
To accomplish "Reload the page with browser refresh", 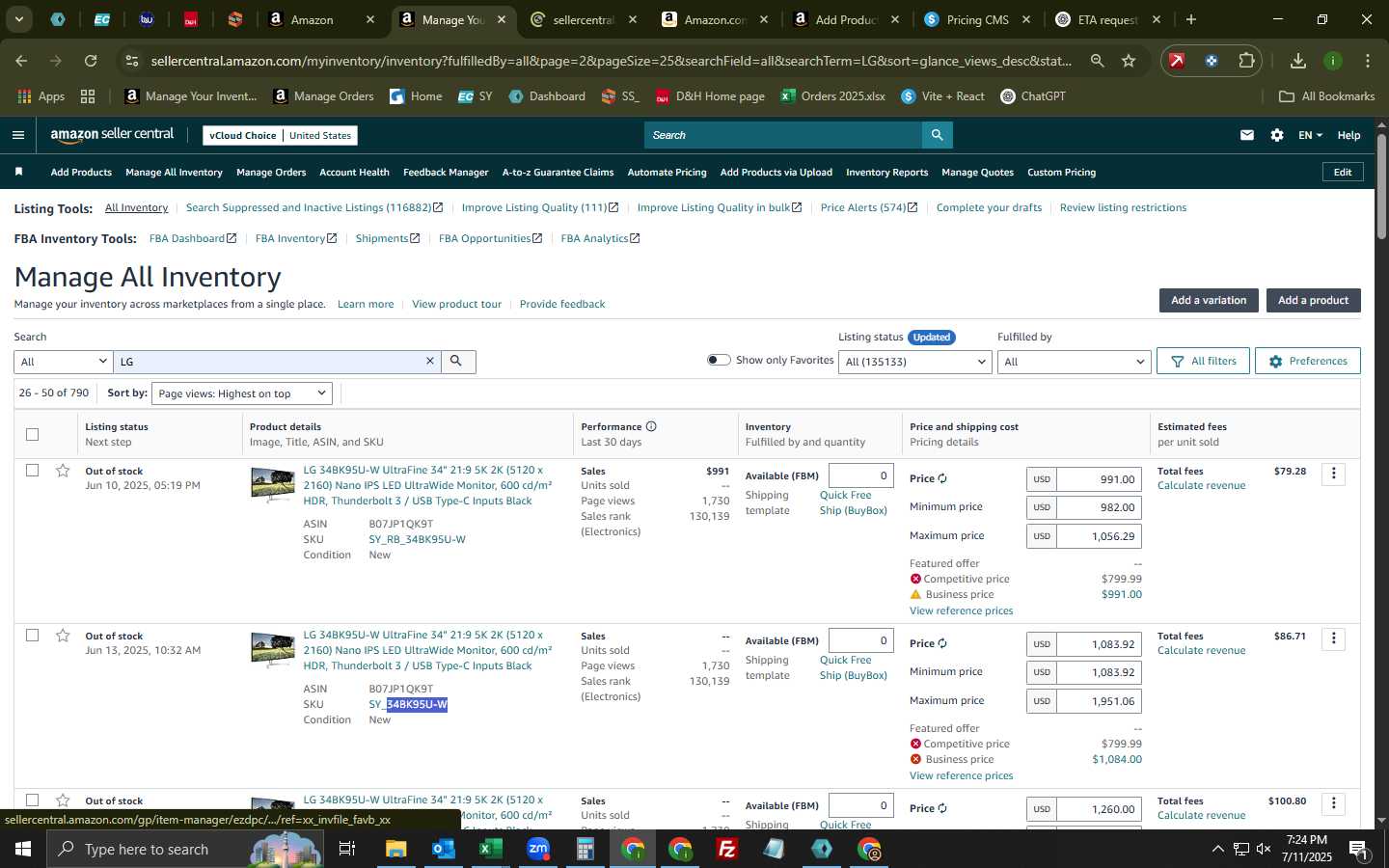I will (91, 61).
